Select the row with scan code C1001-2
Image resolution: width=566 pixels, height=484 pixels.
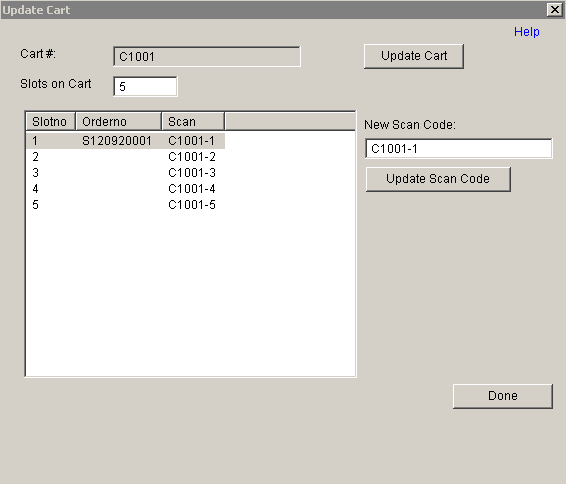[x=125, y=157]
